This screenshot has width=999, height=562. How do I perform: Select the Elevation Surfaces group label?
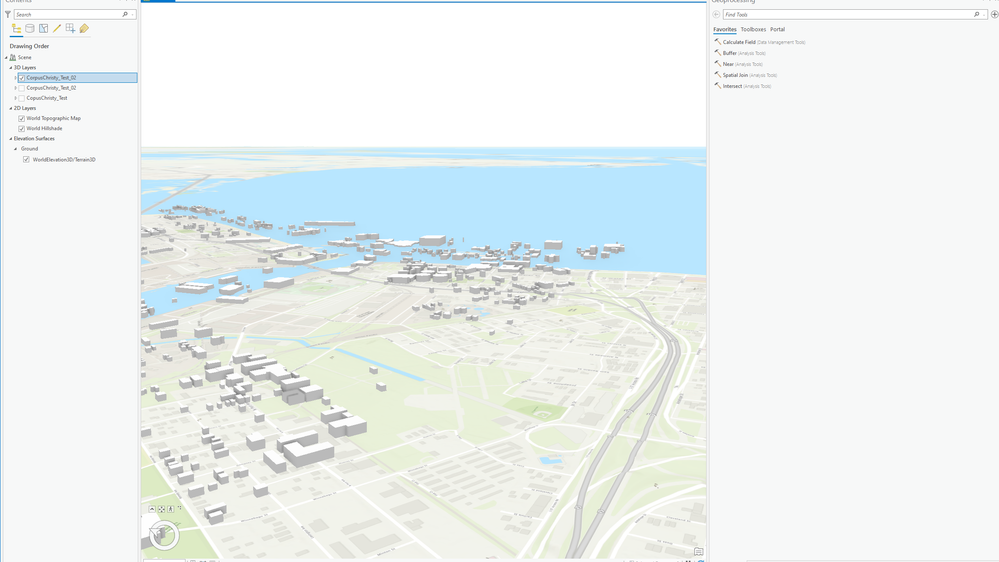[34, 139]
